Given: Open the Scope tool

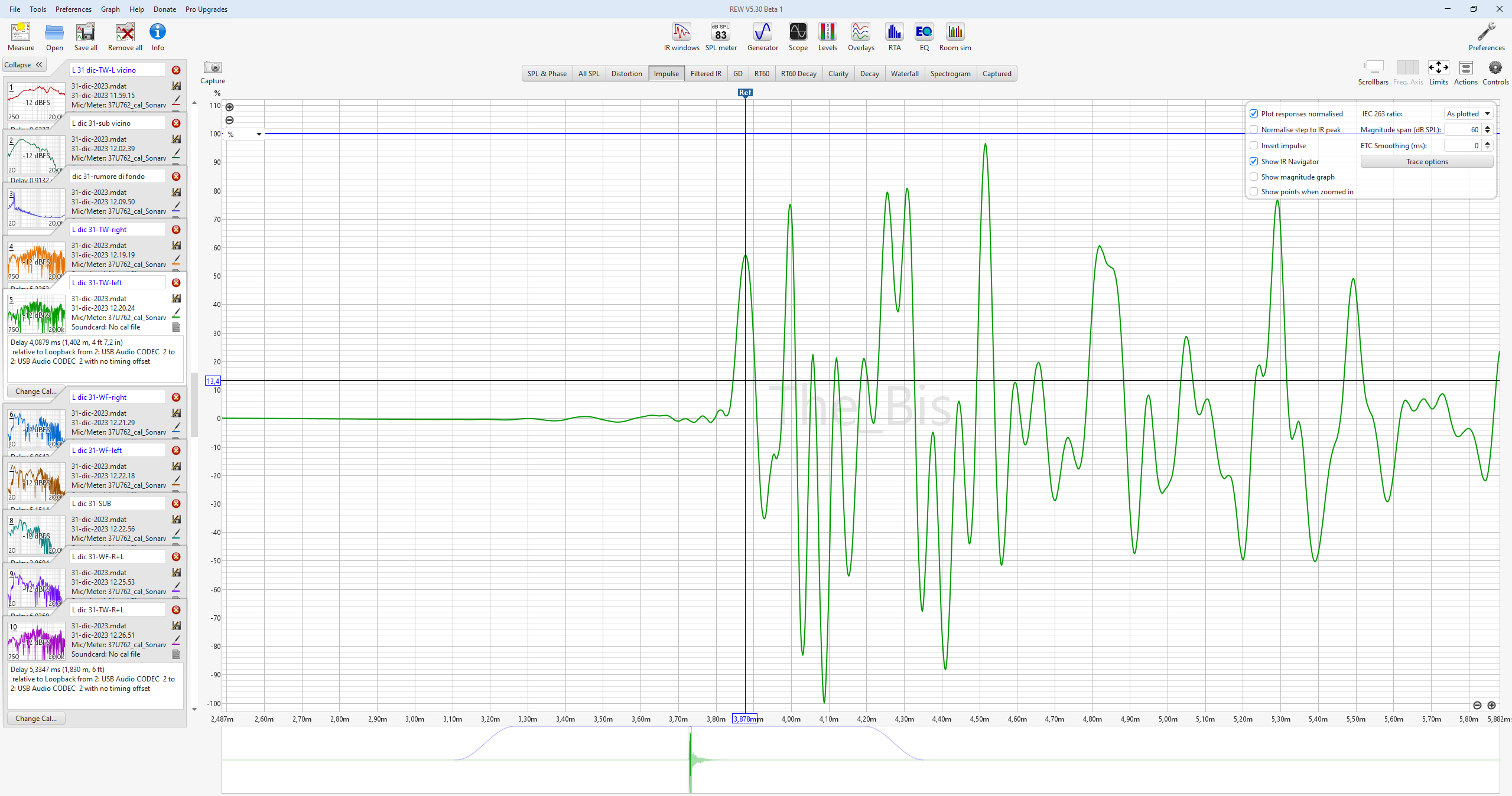Looking at the screenshot, I should click(x=798, y=37).
